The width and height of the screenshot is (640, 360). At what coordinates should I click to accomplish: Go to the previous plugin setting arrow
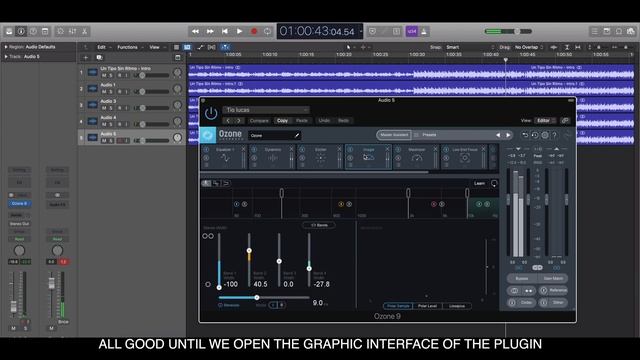click(228, 121)
